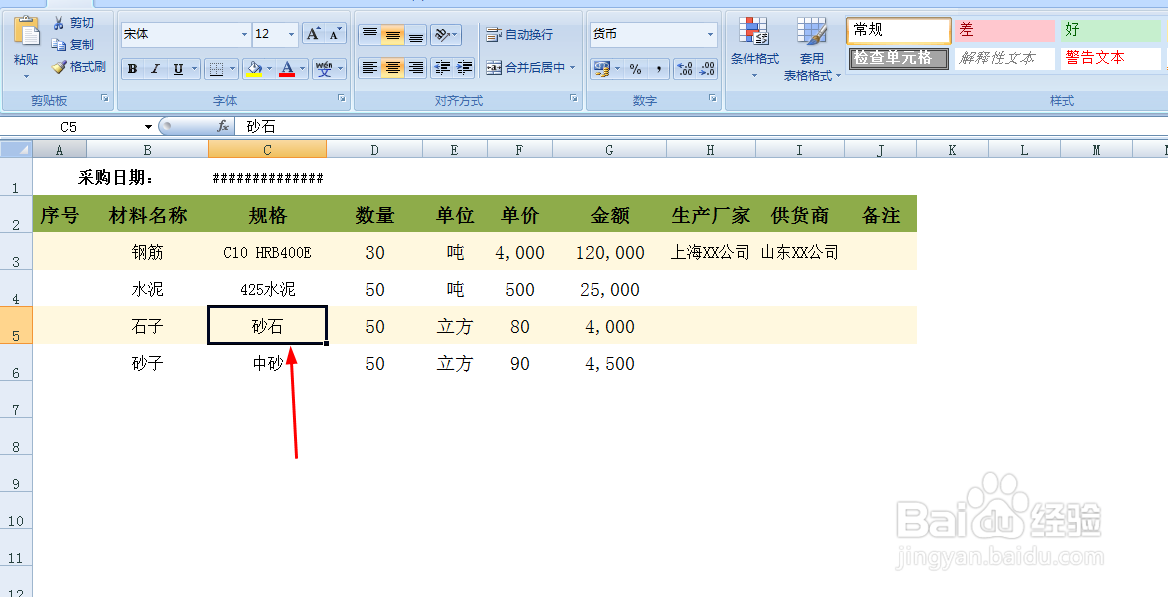Toggle bold formatting
The image size is (1168, 597).
(x=131, y=68)
